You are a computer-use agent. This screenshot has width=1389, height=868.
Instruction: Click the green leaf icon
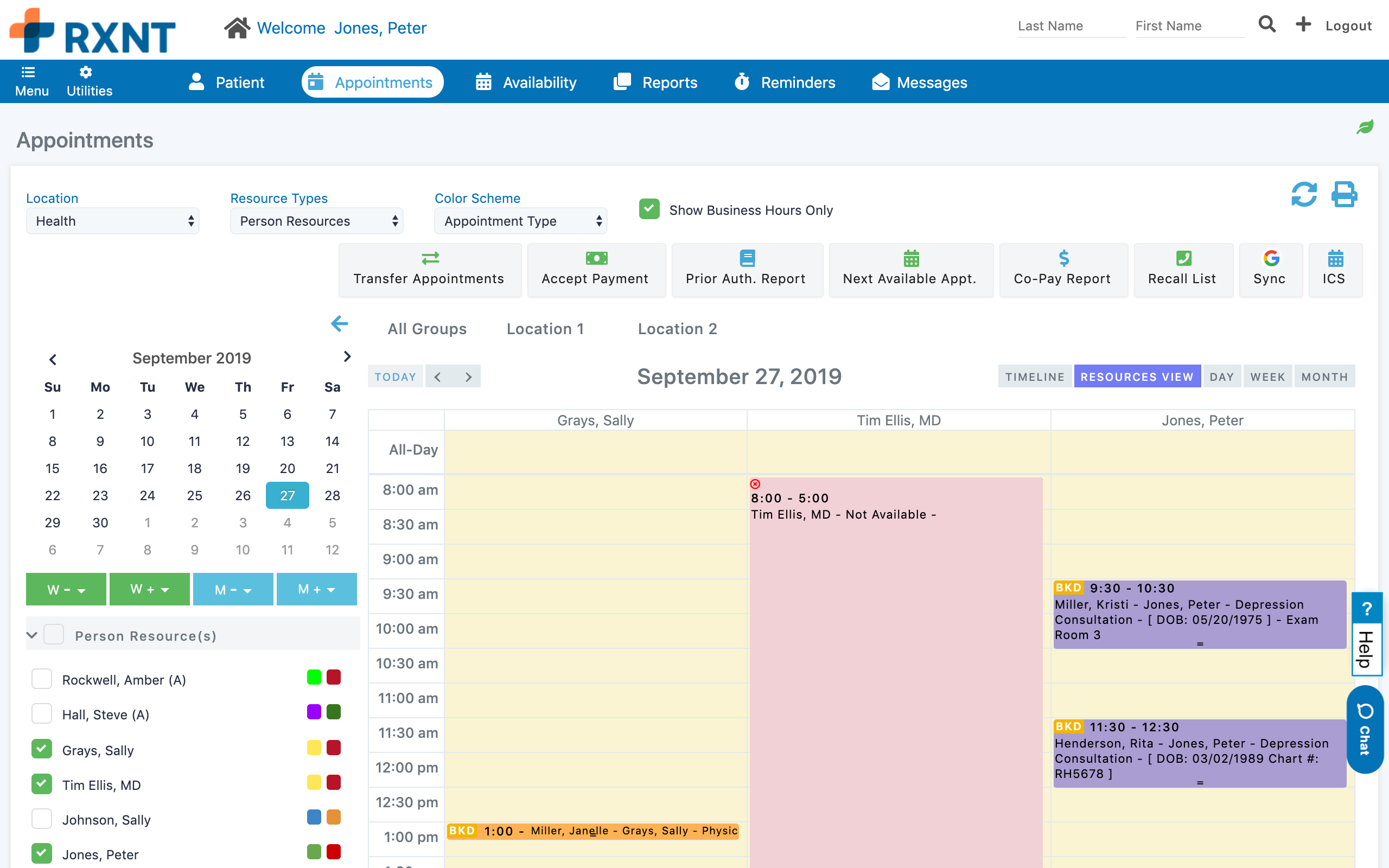(1365, 126)
